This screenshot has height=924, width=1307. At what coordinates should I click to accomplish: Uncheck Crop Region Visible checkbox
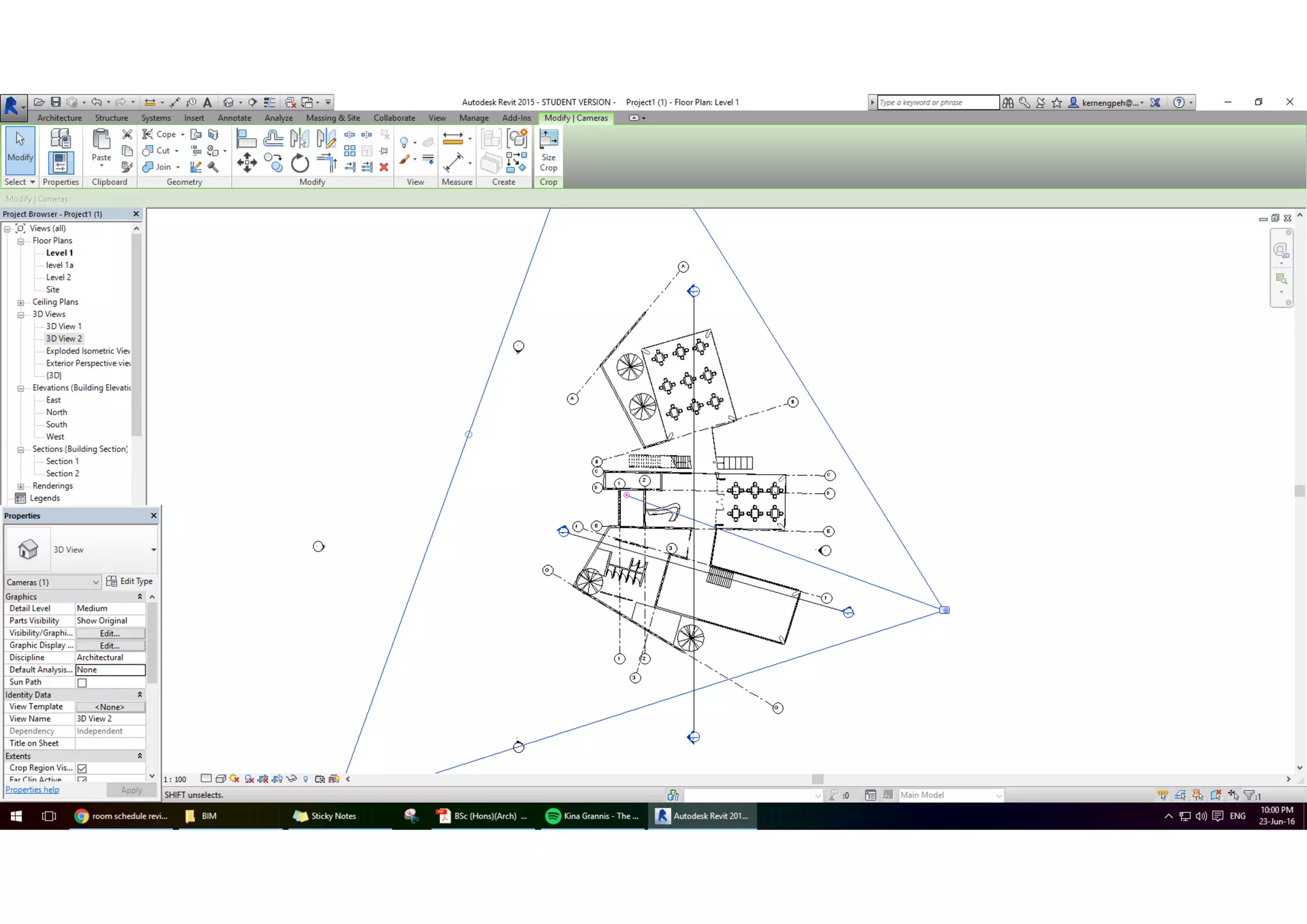[82, 768]
